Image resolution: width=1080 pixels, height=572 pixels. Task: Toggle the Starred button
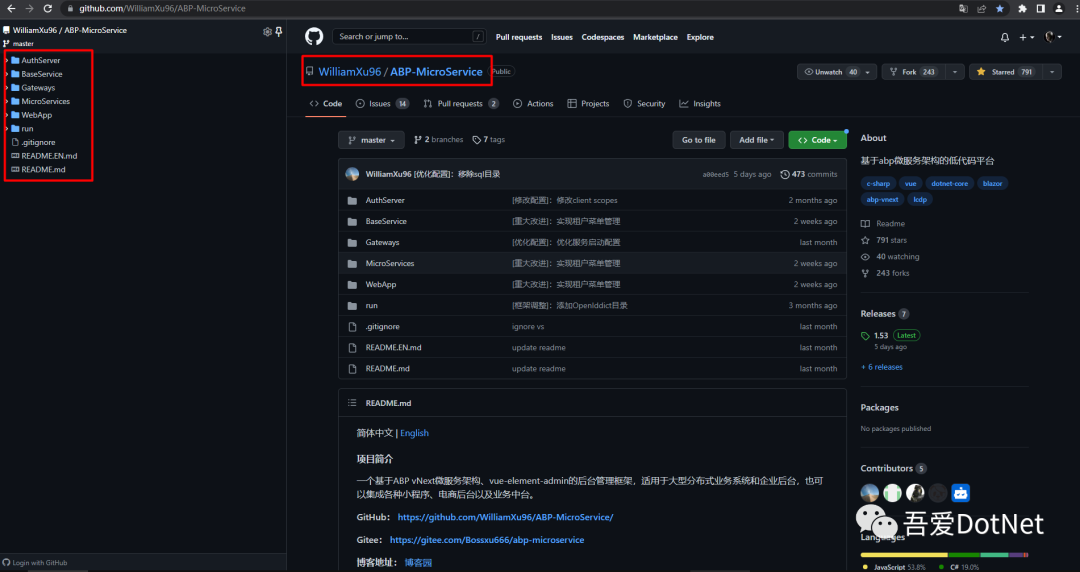click(1006, 72)
